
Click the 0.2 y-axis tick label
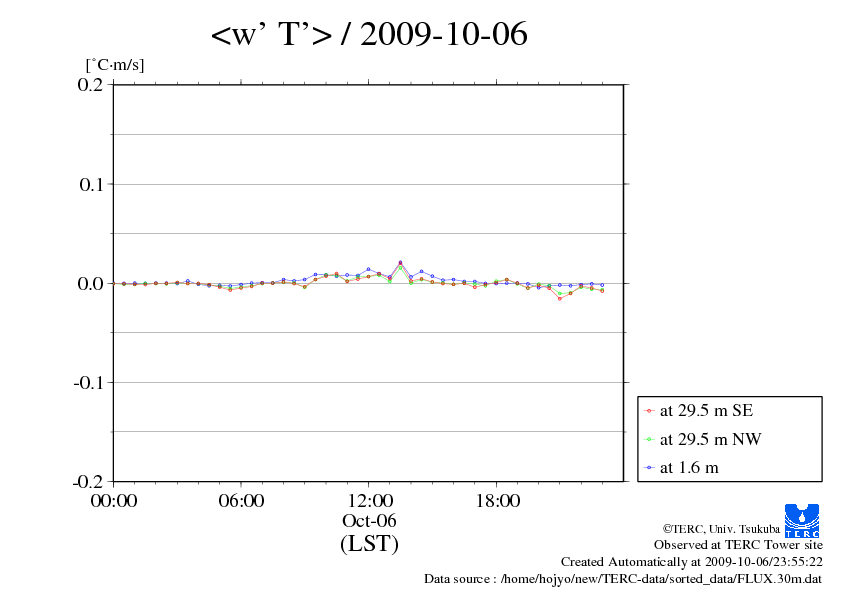point(91,85)
